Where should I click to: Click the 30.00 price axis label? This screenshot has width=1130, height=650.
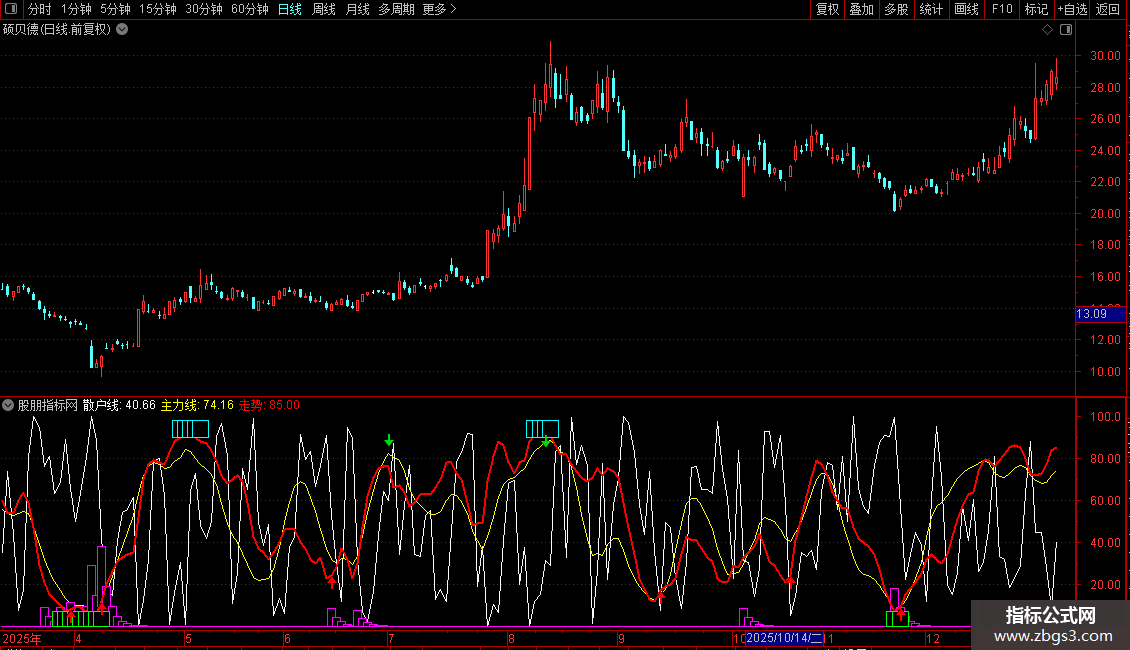1105,55
